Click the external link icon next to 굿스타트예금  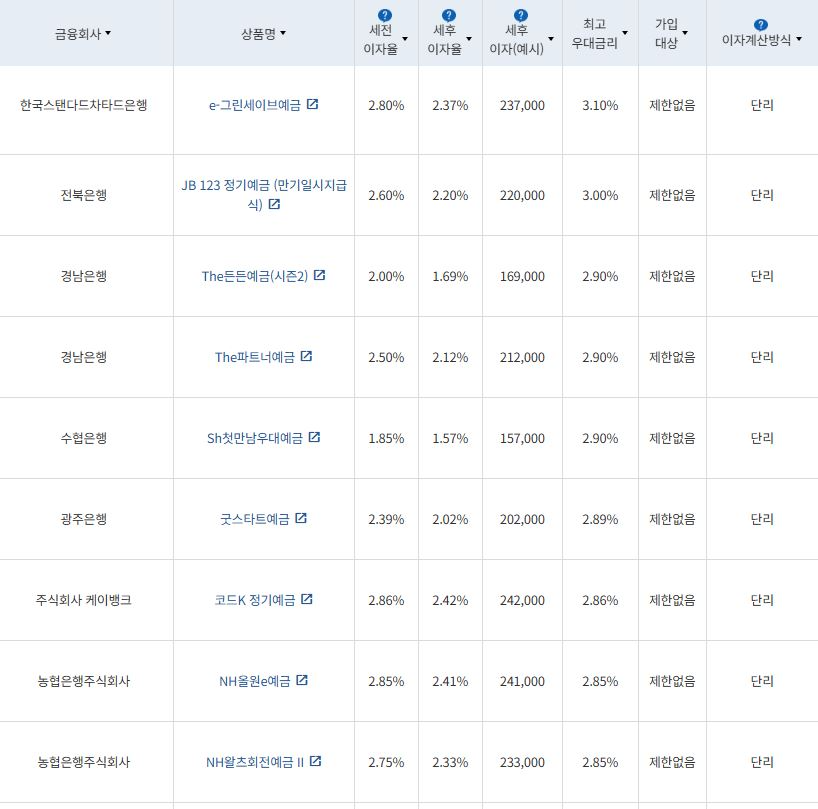[x=302, y=518]
